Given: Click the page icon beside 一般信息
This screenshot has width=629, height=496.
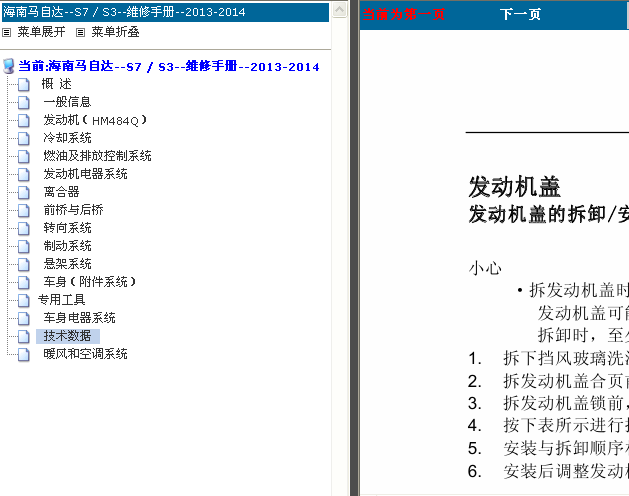Looking at the screenshot, I should tap(24, 103).
